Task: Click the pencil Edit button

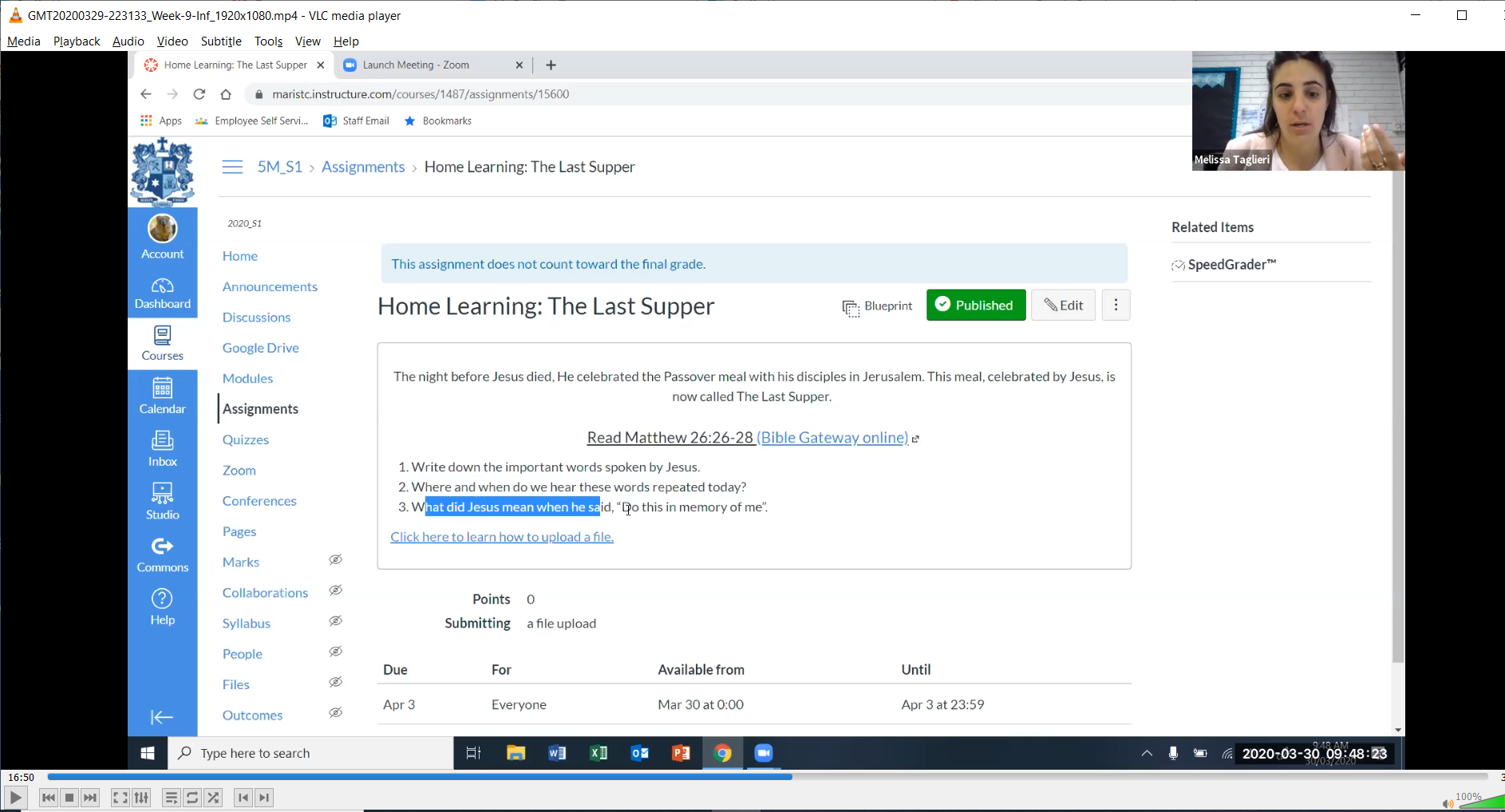Action: [x=1063, y=305]
